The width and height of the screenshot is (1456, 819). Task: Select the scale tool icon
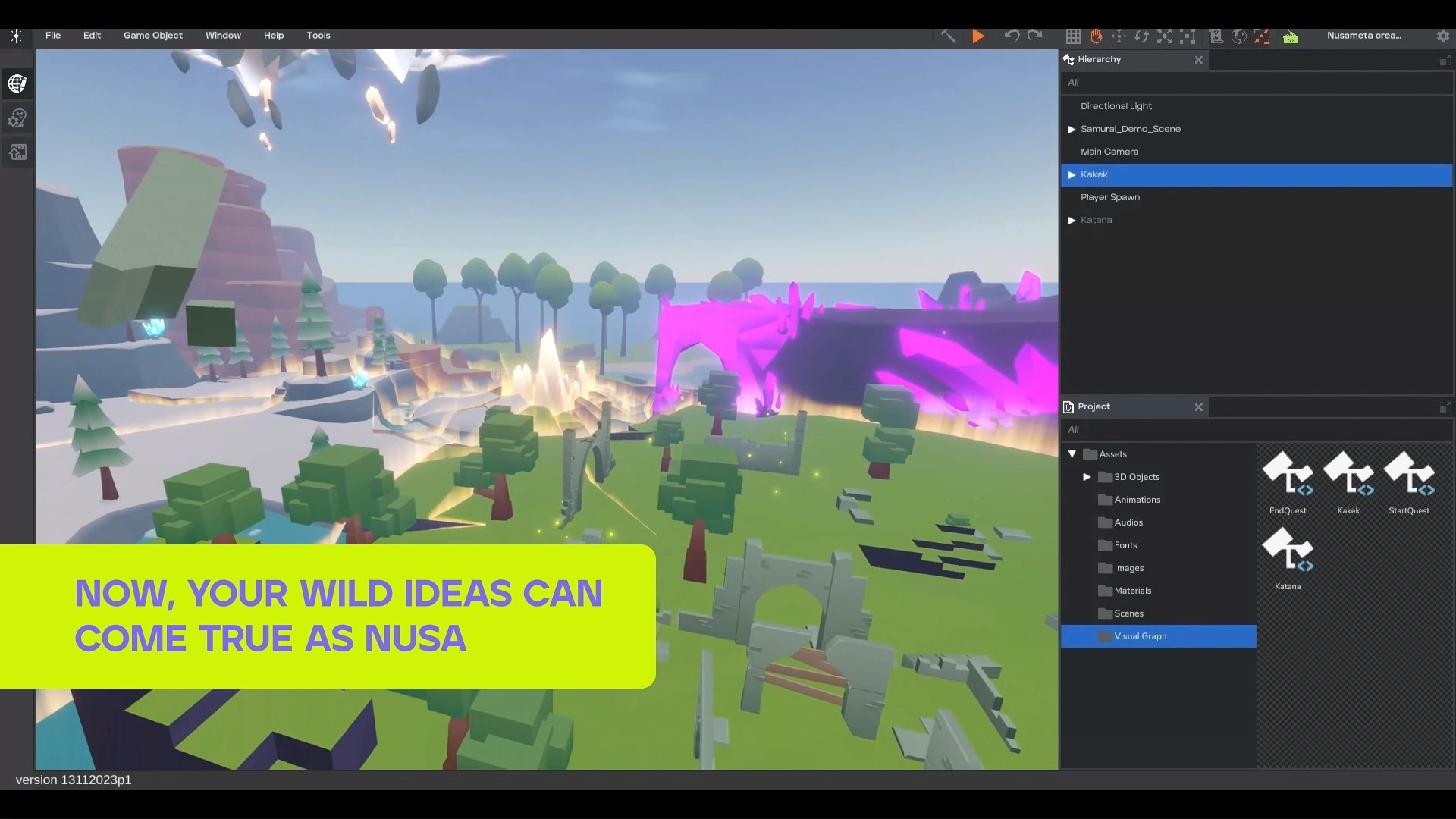tap(1165, 36)
